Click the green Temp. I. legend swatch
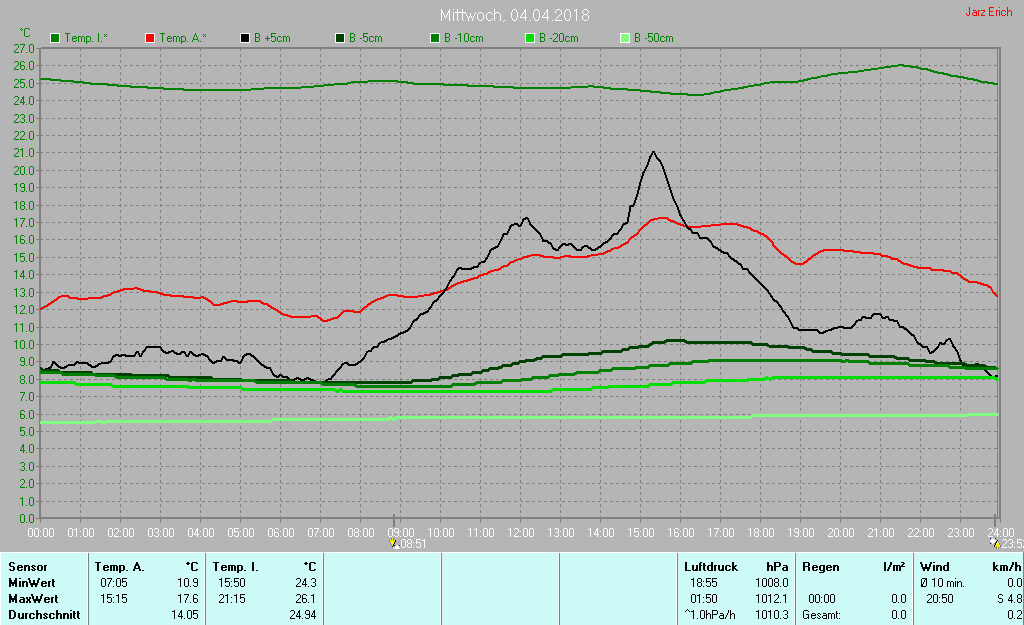This screenshot has height=625, width=1024. pyautogui.click(x=55, y=38)
